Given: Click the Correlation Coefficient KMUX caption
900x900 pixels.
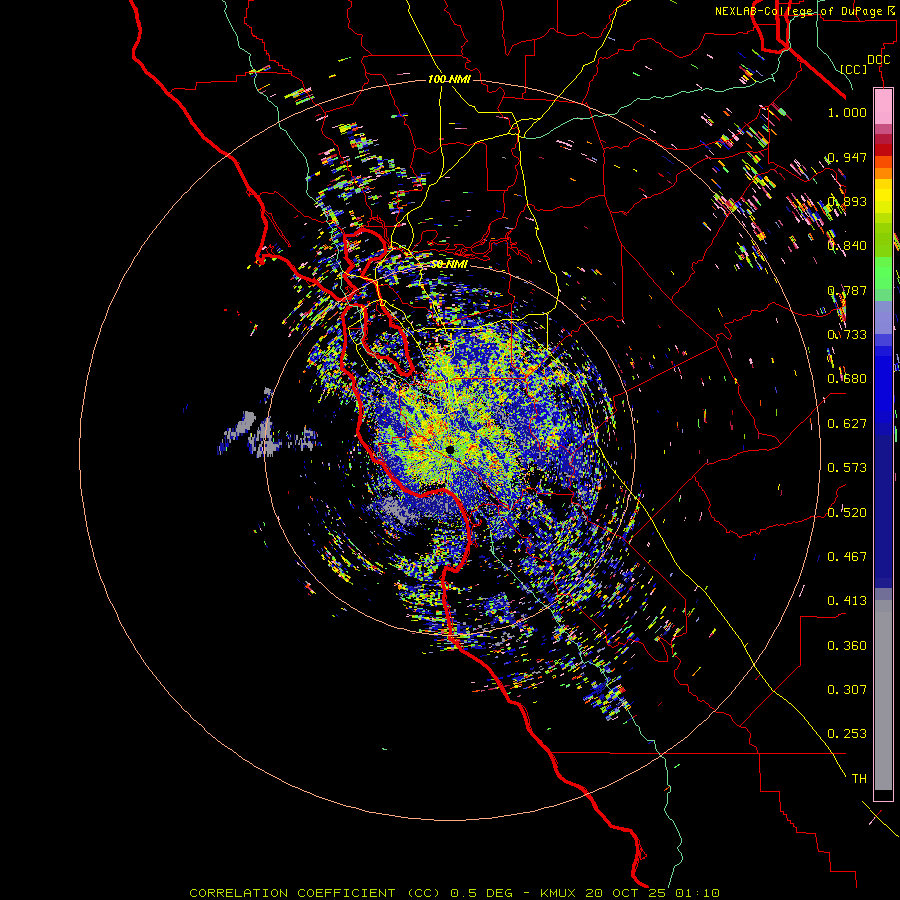Looking at the screenshot, I should (455, 893).
